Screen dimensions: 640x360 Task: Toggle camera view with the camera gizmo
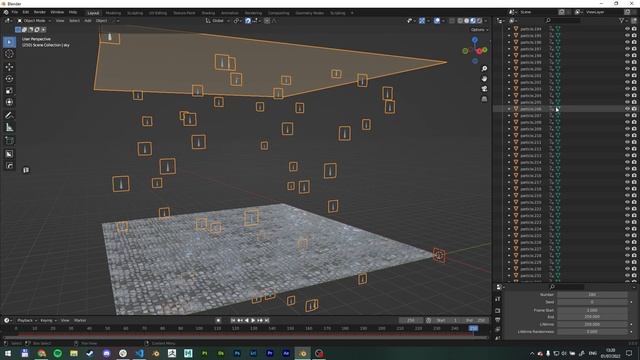click(x=484, y=89)
